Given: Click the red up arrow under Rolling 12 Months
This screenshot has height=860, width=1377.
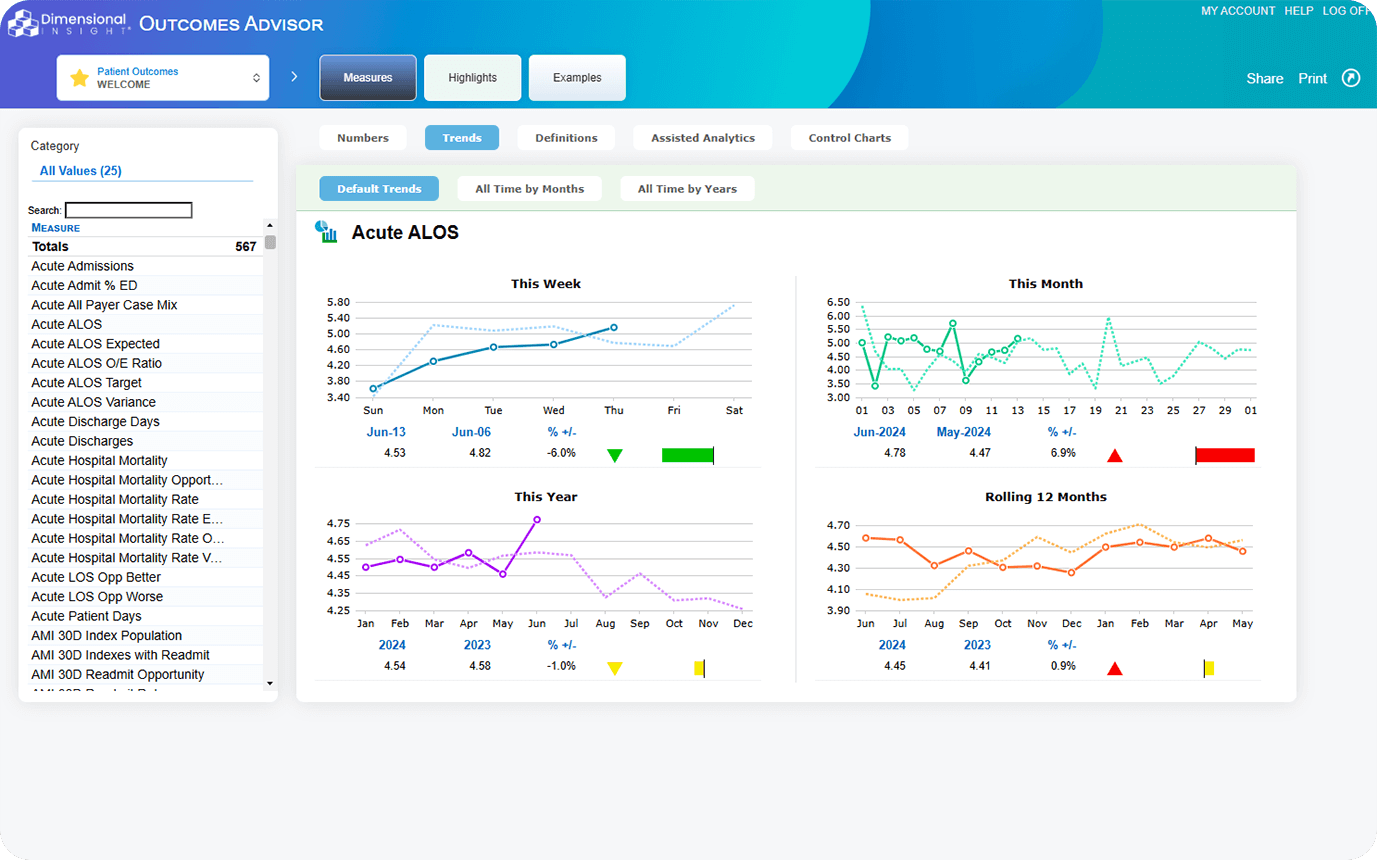Looking at the screenshot, I should [x=1115, y=669].
